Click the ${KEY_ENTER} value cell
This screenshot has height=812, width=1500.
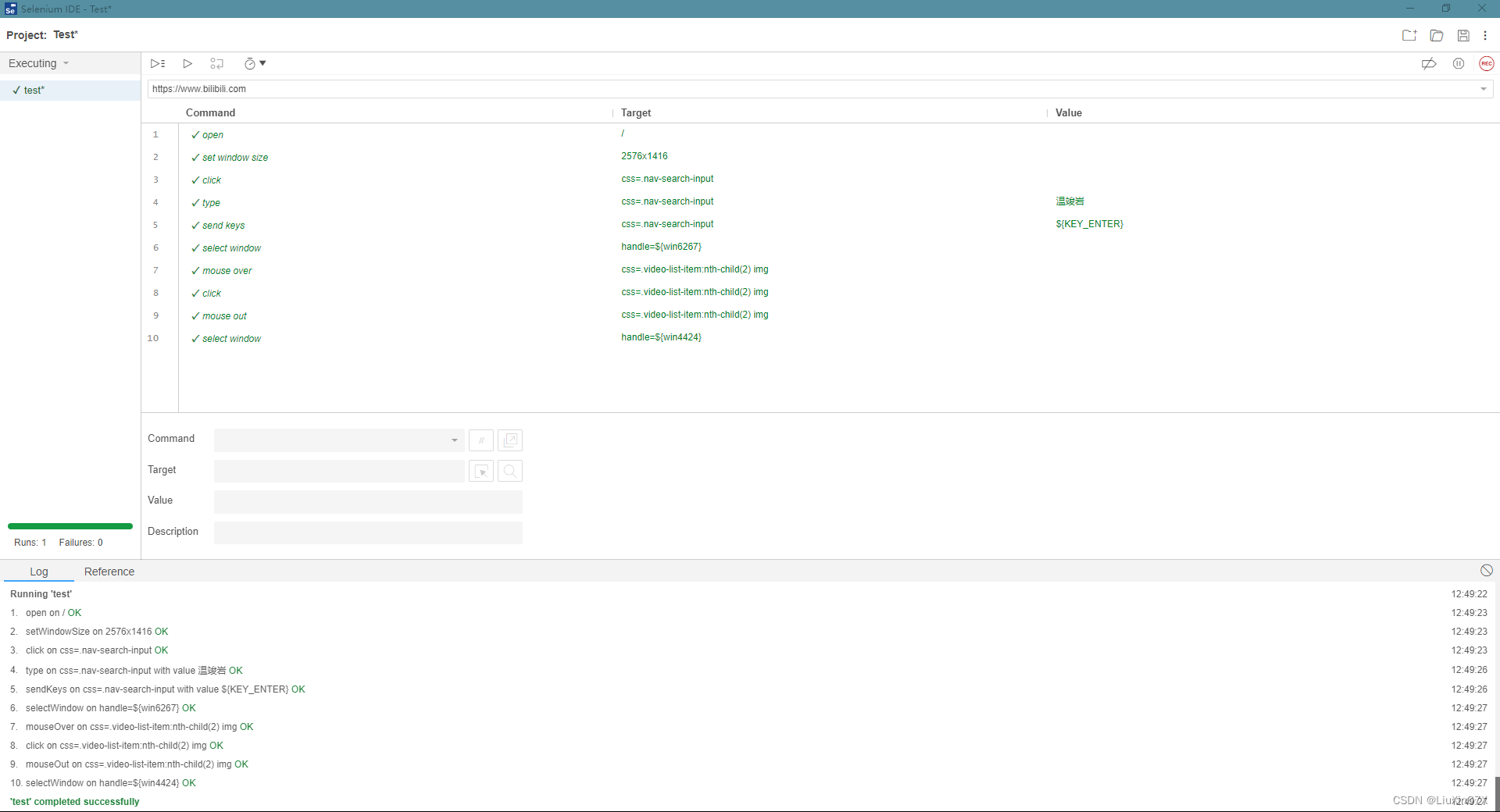coord(1089,224)
